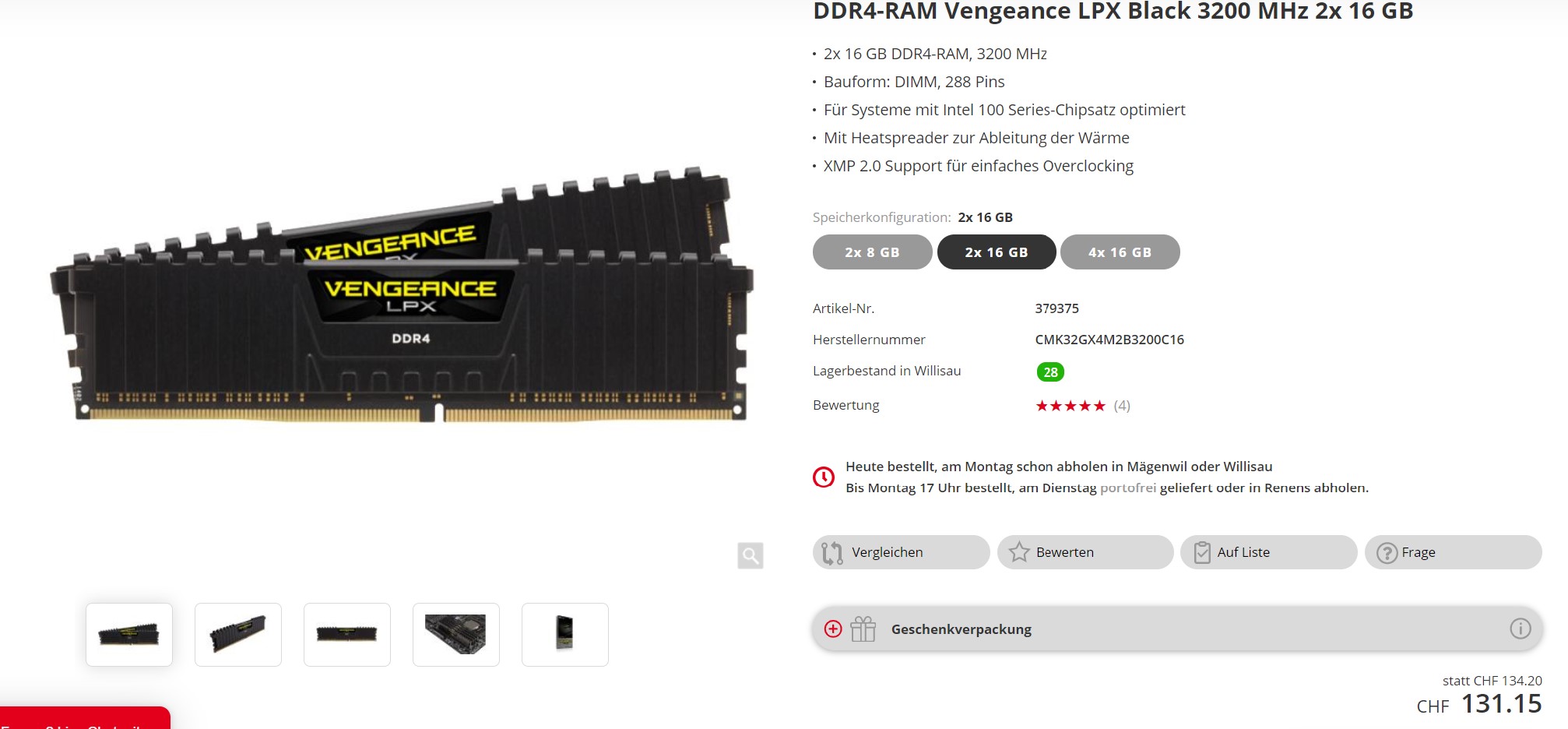Click the portofrei link in delivery text
The width and height of the screenshot is (1568, 729).
coord(1128,488)
